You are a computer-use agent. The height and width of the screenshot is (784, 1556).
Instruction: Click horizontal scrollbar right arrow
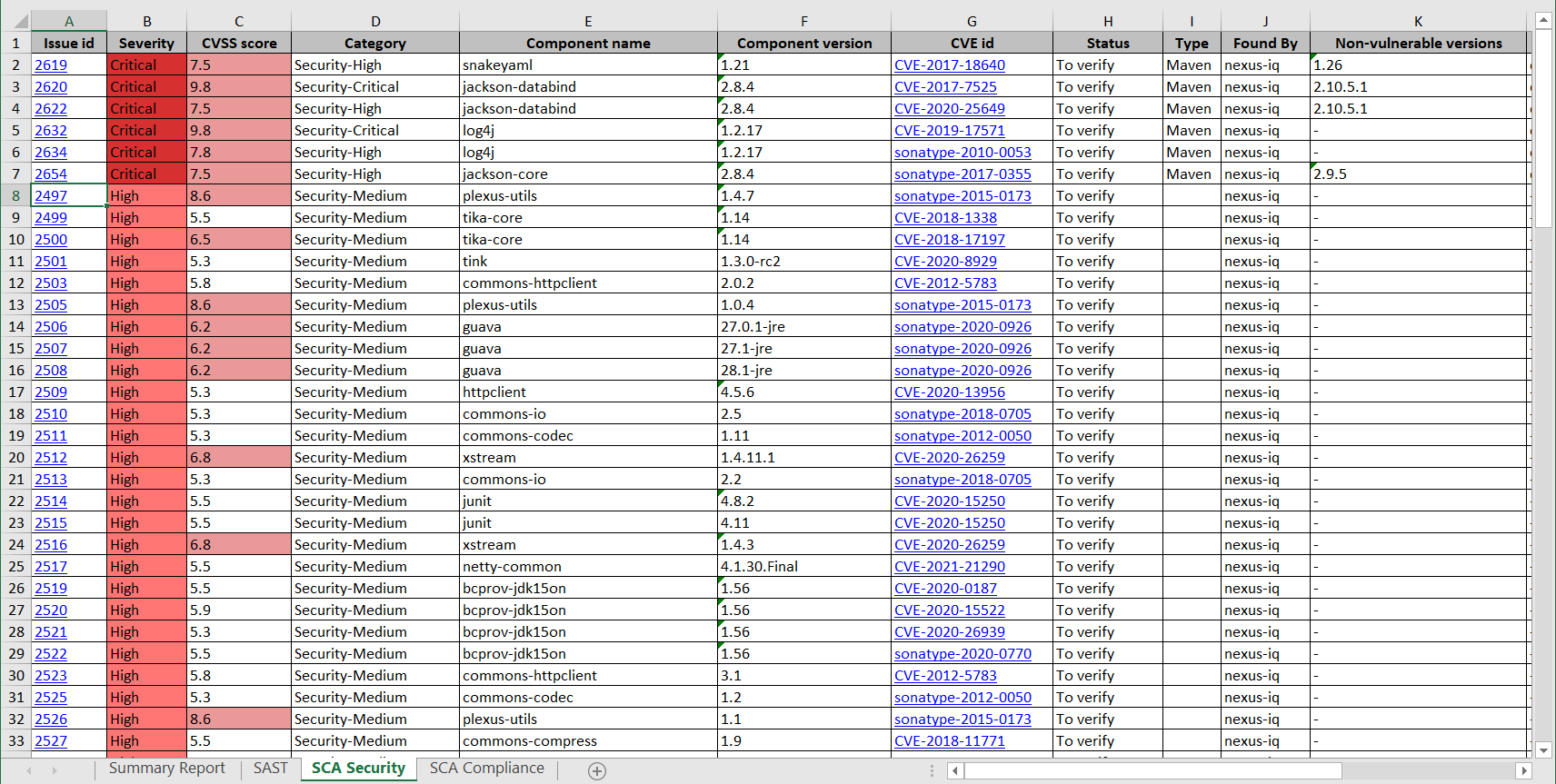tap(1524, 770)
